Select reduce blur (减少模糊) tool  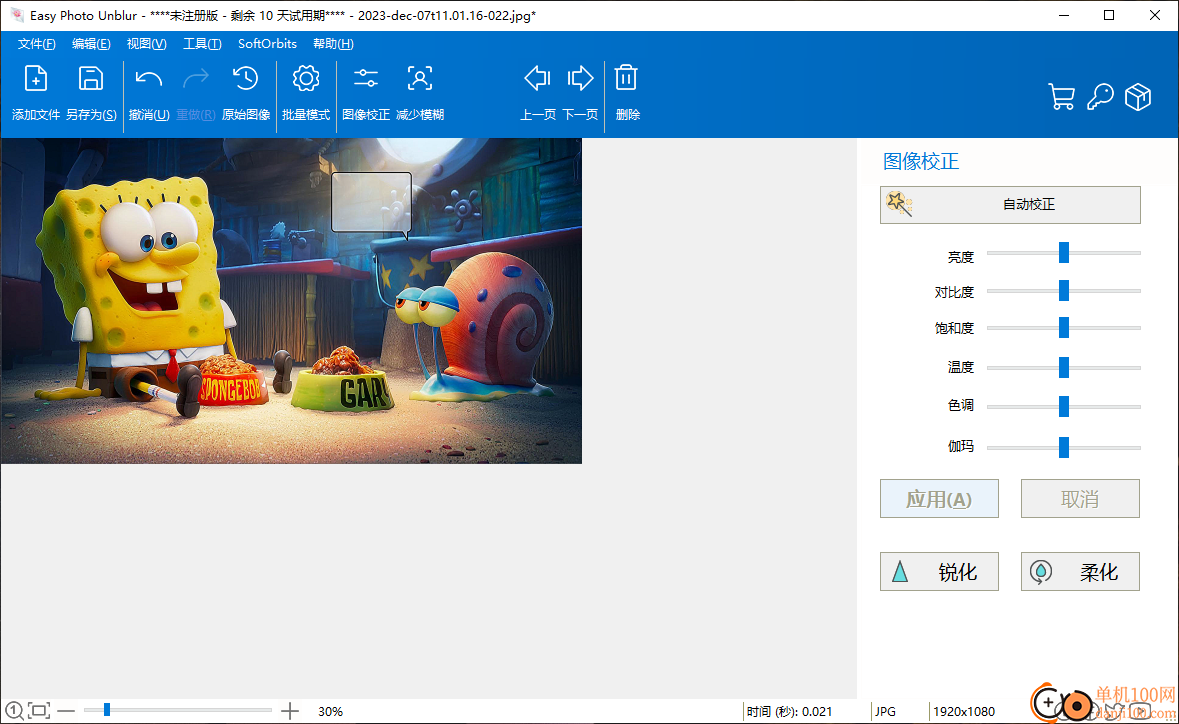click(420, 79)
